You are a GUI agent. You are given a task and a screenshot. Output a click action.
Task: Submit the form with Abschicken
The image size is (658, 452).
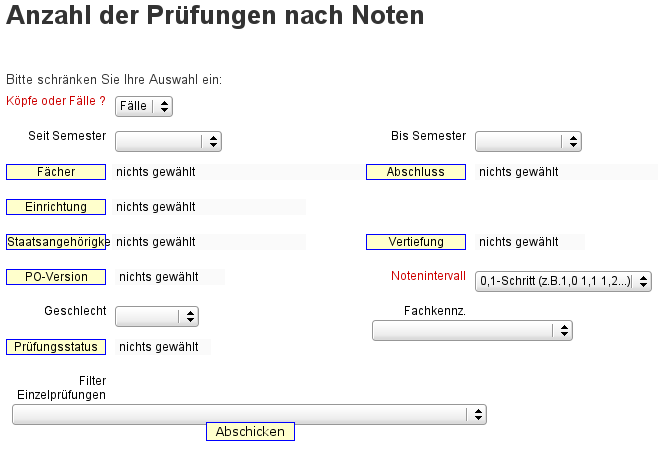tap(250, 431)
